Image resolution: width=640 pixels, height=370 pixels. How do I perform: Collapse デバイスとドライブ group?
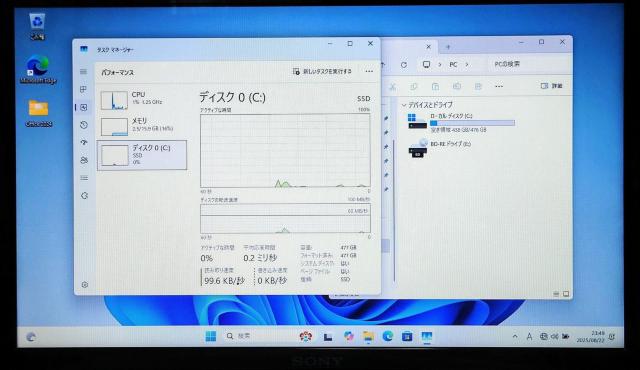coord(404,105)
